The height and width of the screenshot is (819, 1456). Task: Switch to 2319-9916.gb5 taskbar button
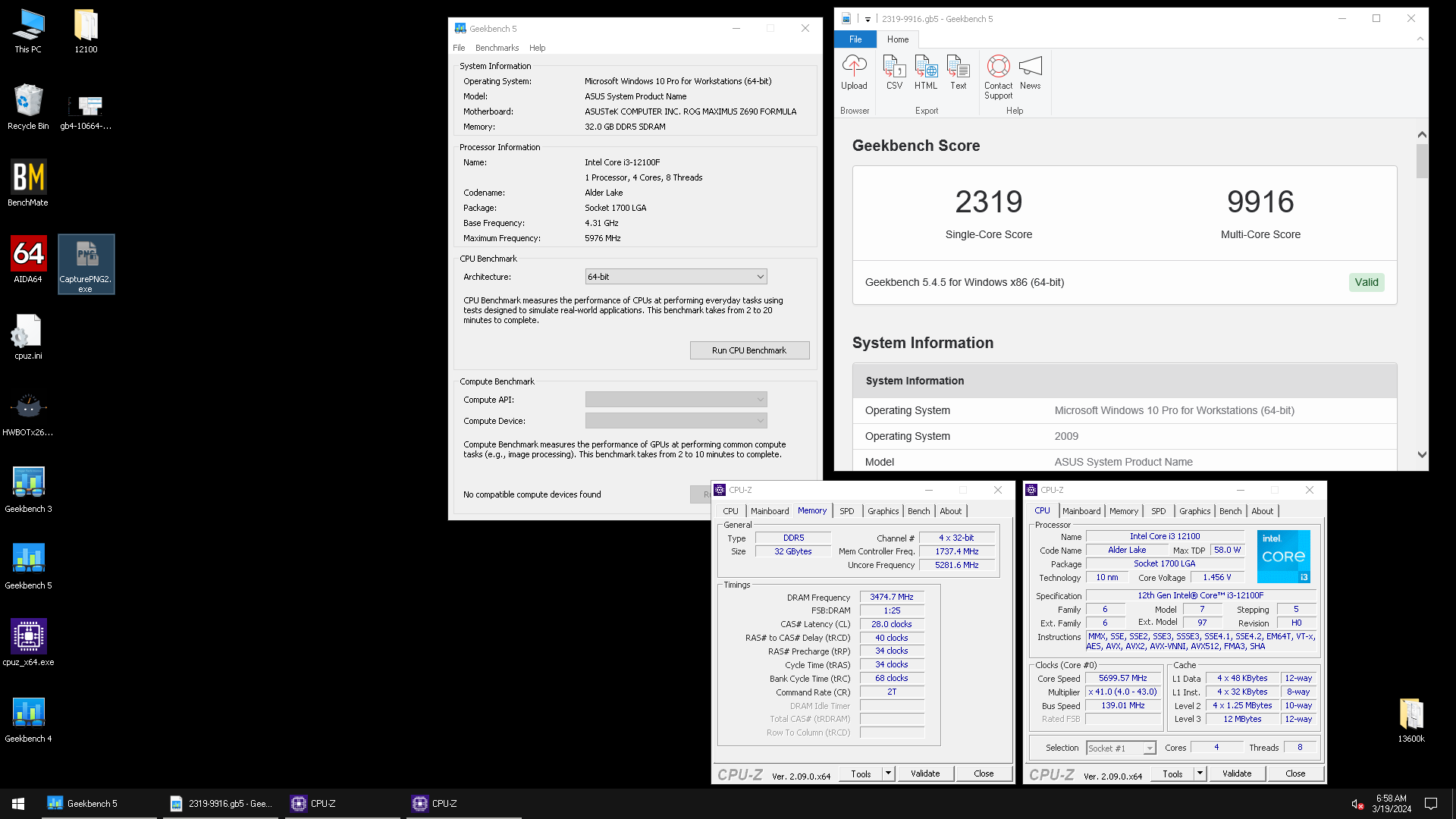(221, 803)
